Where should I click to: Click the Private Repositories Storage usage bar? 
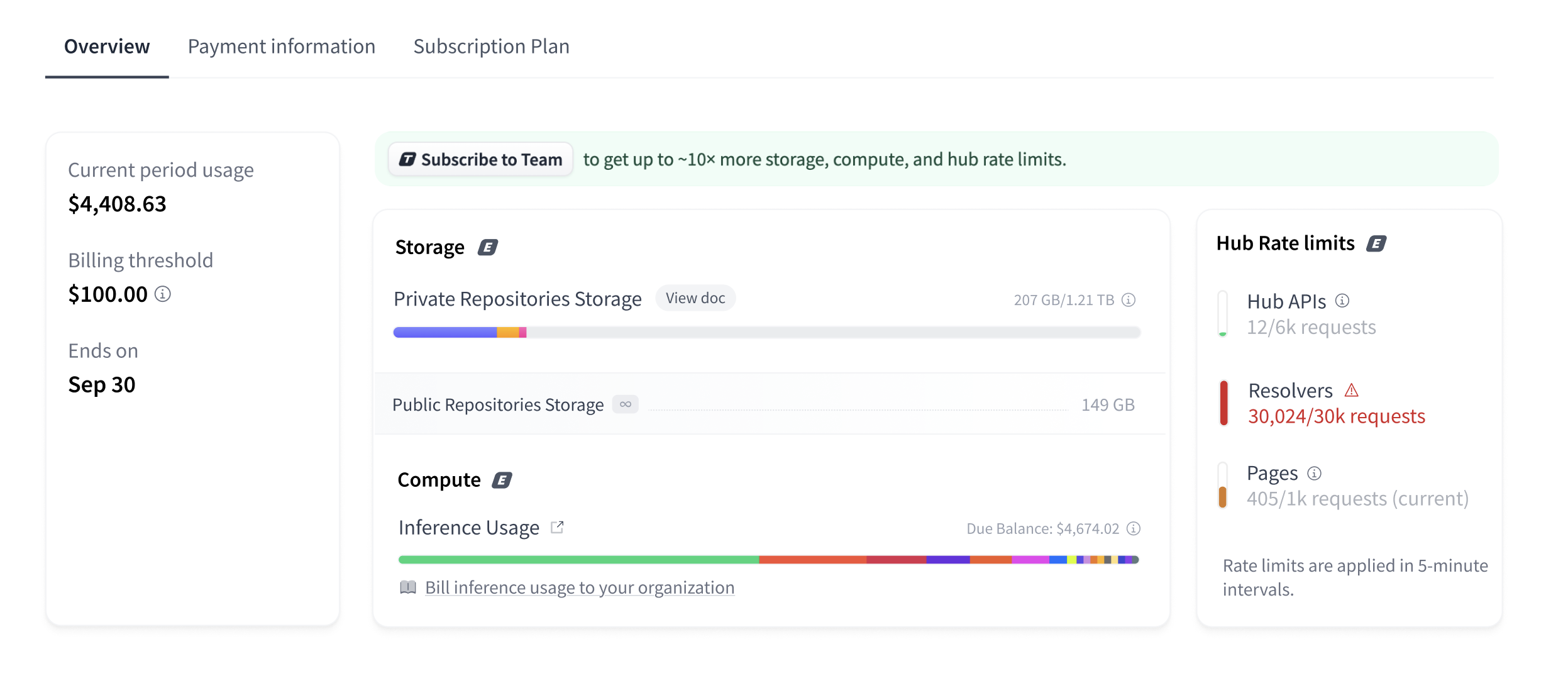coord(766,332)
